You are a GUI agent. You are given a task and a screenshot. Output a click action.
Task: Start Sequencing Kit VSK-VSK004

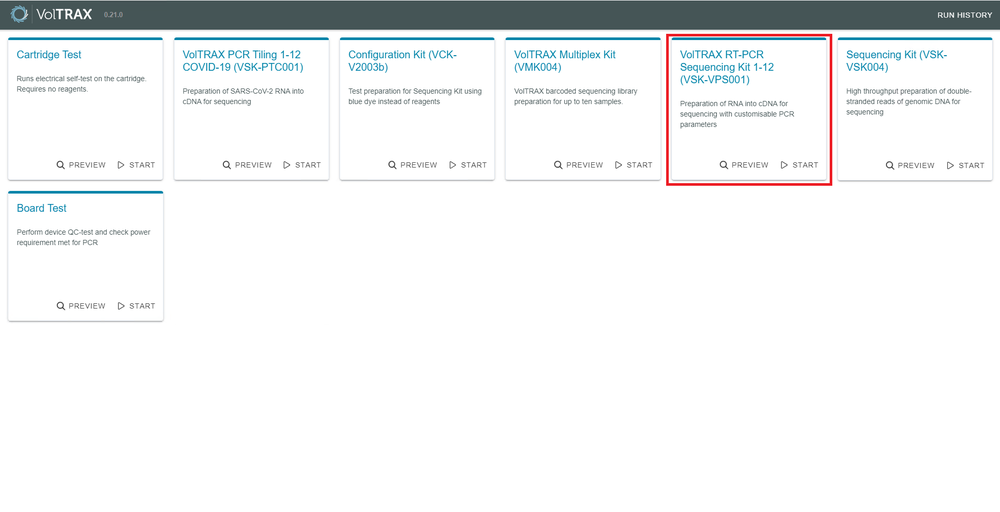966,165
